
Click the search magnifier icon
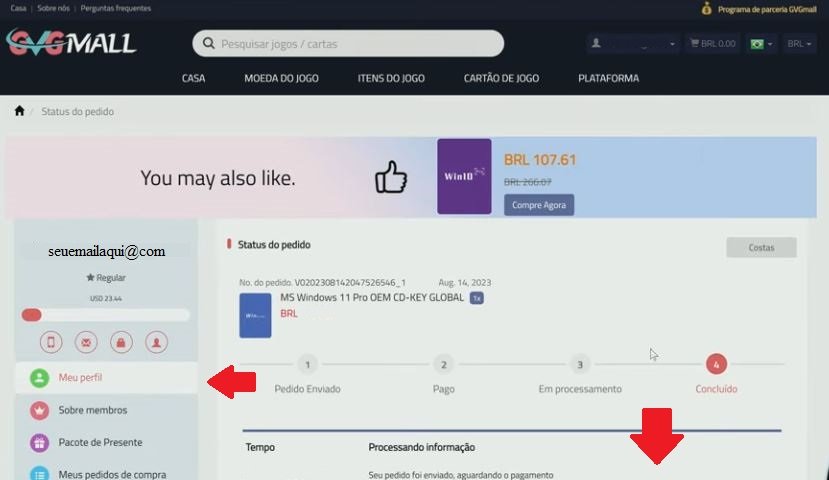tap(208, 43)
